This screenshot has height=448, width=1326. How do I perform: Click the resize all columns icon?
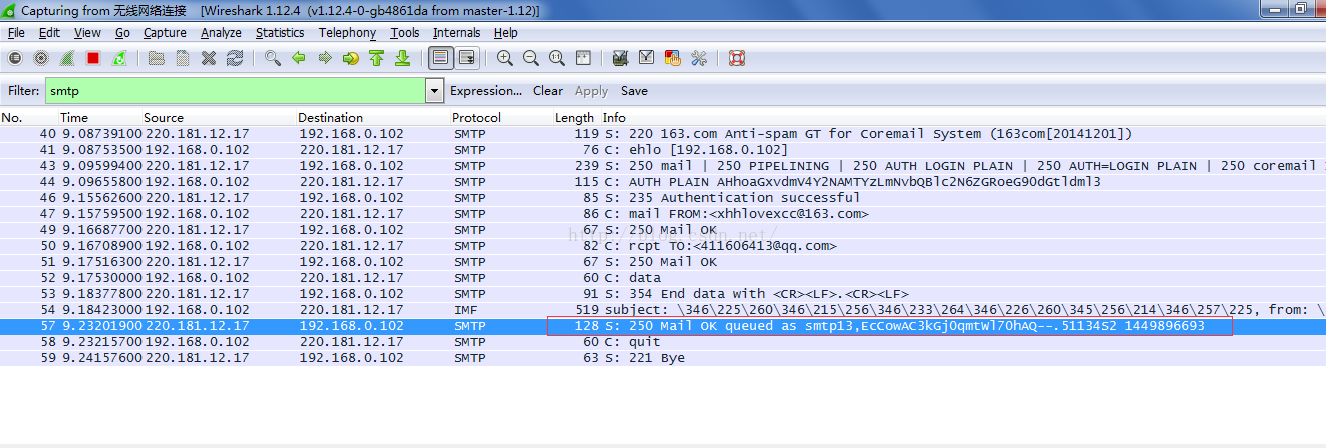583,58
